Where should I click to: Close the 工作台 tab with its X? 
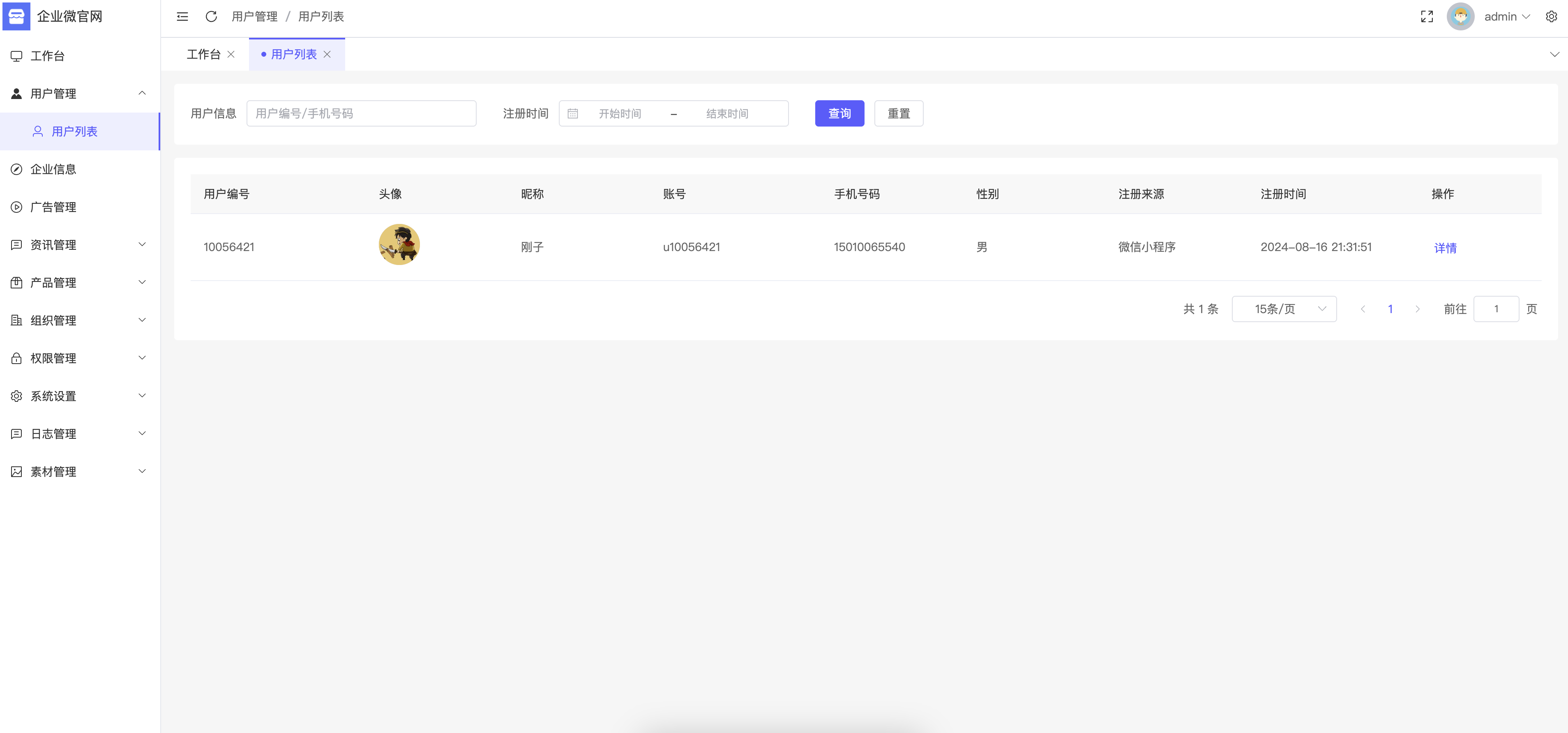coord(231,54)
